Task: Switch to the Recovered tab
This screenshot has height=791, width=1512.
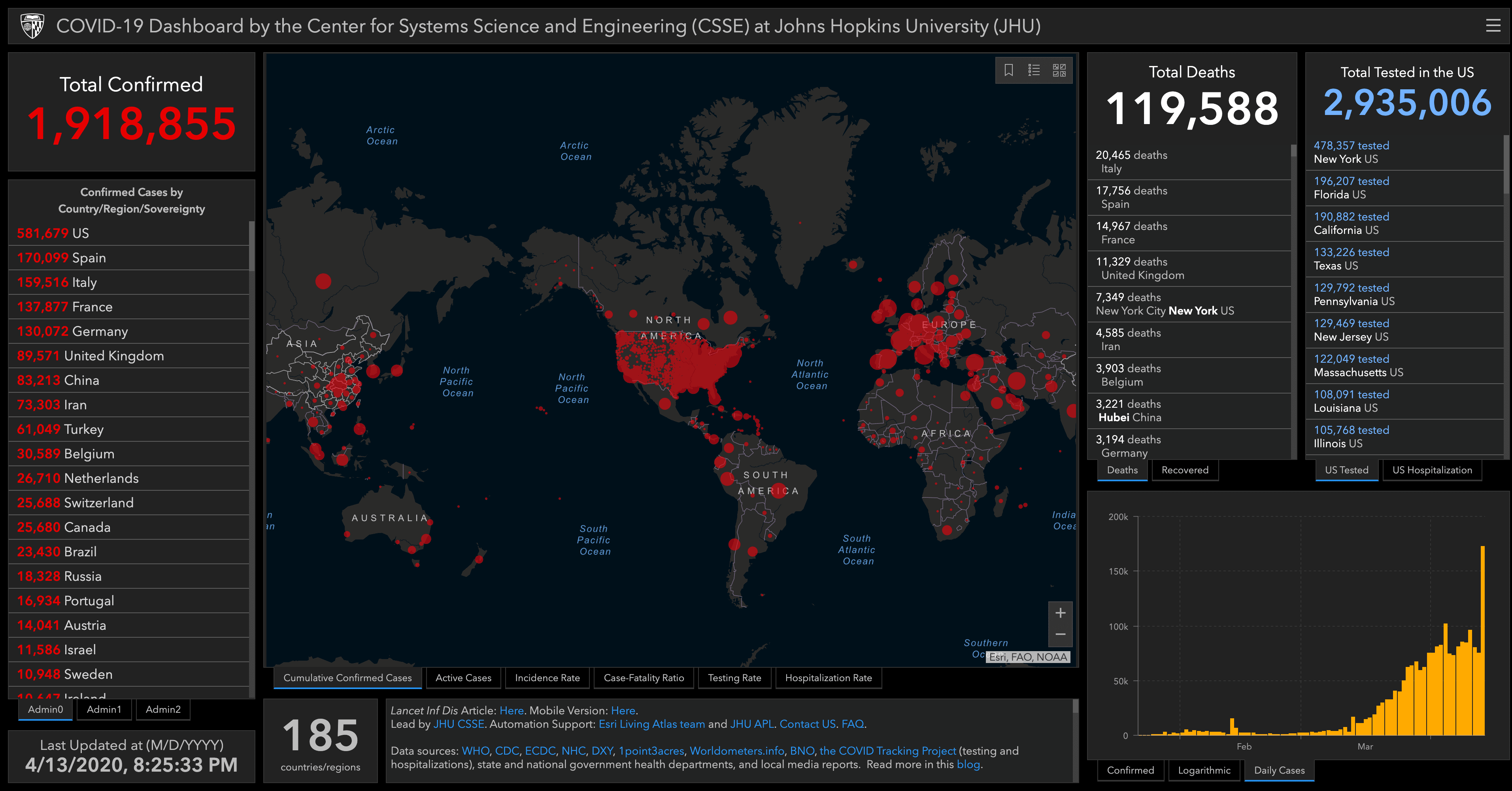Action: pyautogui.click(x=1184, y=470)
